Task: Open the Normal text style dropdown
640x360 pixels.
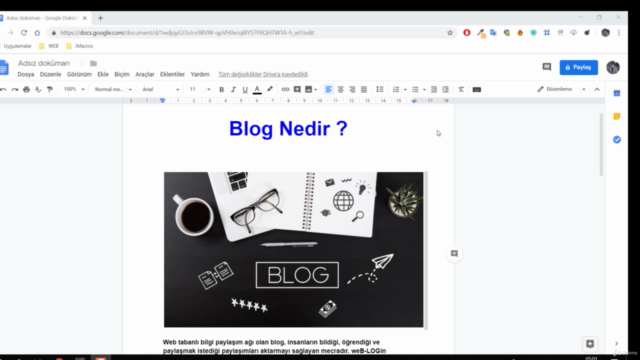Action: point(113,89)
